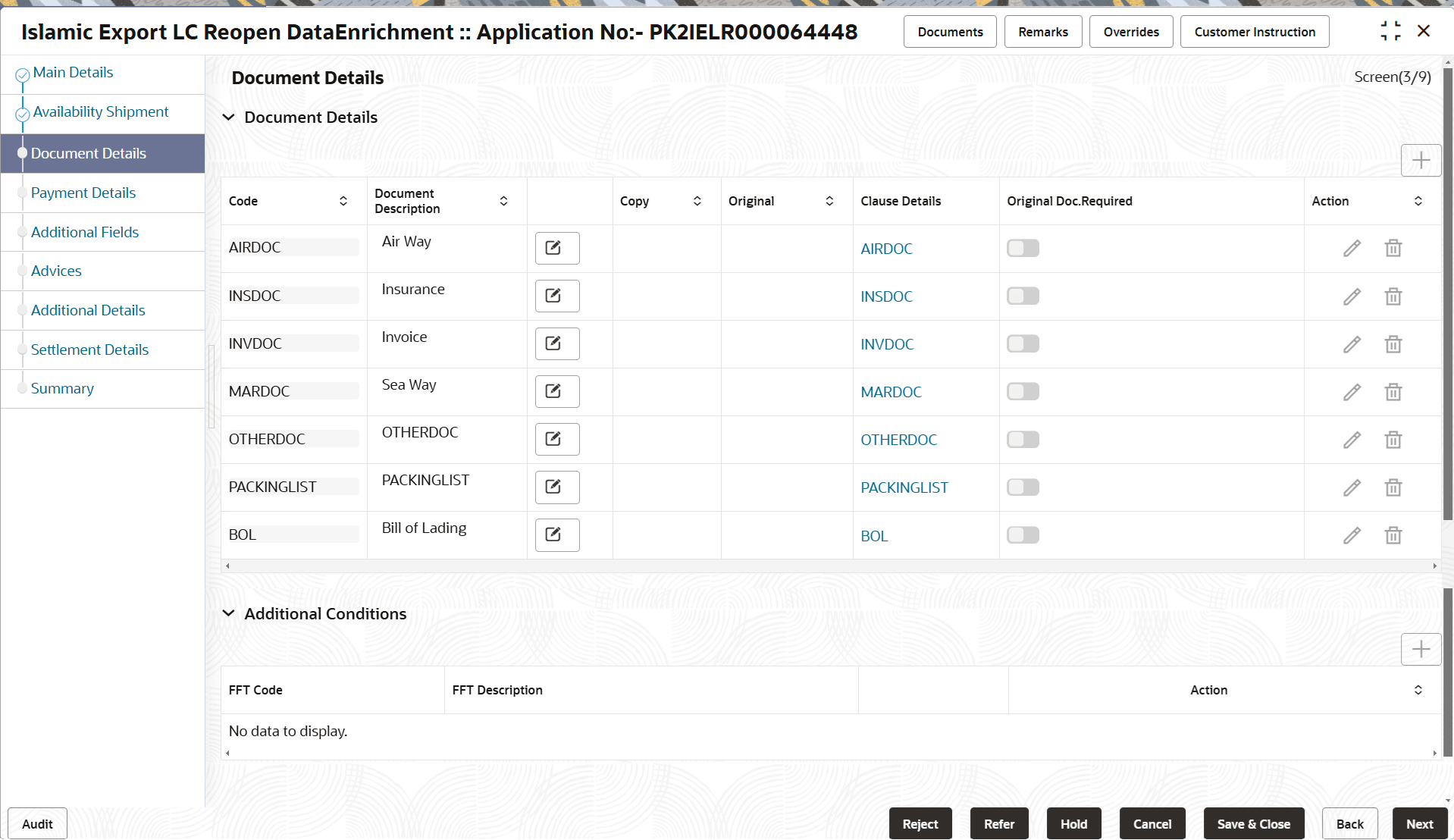The height and width of the screenshot is (840, 1454).
Task: Sort the table by Code column
Action: tap(341, 201)
